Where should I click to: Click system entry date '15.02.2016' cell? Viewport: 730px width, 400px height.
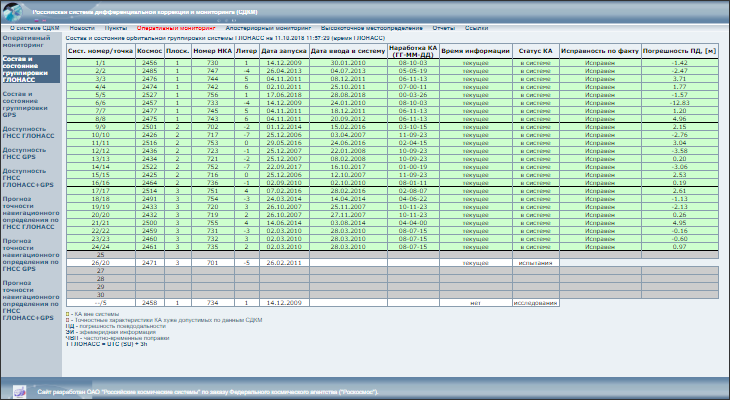pyautogui.click(x=348, y=127)
